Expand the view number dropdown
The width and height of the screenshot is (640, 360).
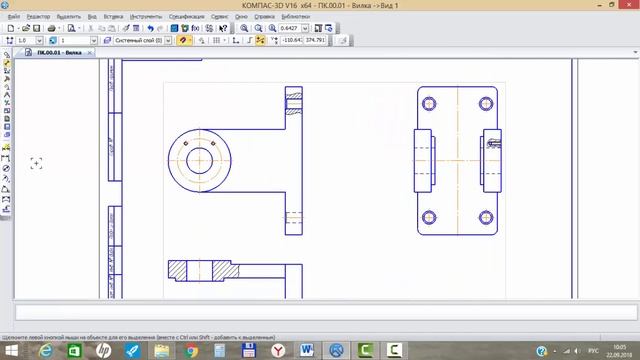(x=94, y=40)
